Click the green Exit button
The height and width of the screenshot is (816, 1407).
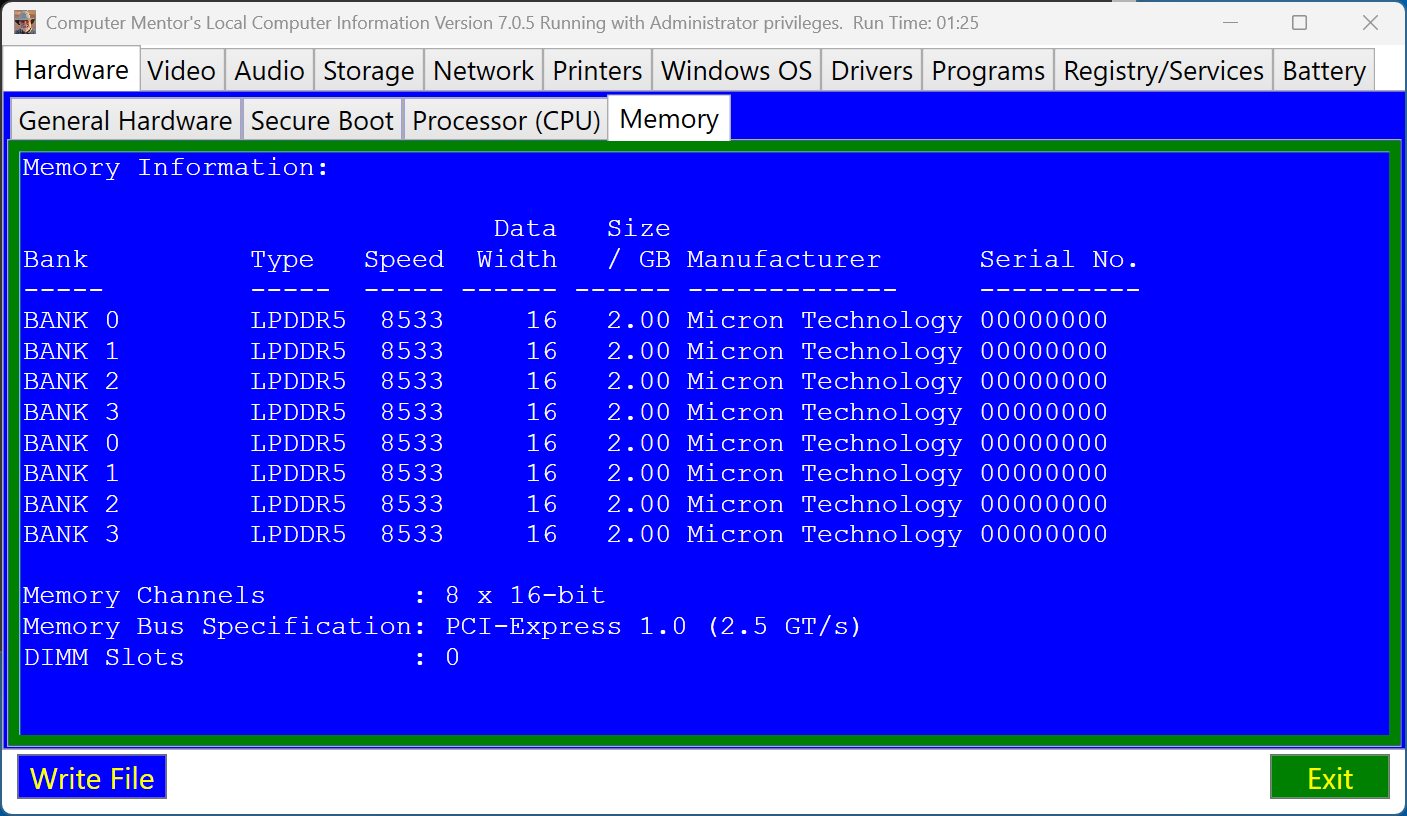pyautogui.click(x=1329, y=778)
